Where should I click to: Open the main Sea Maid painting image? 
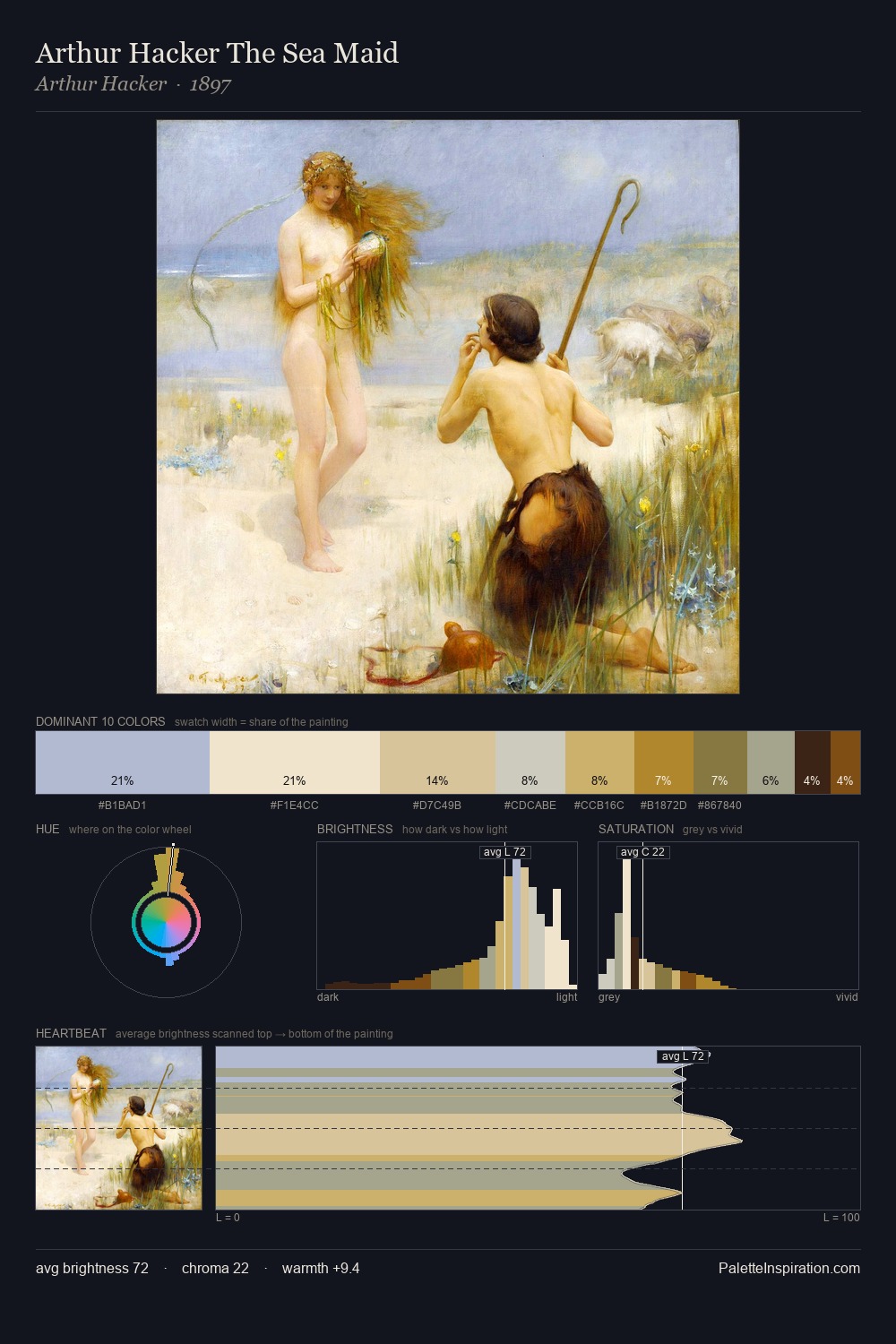(x=448, y=407)
